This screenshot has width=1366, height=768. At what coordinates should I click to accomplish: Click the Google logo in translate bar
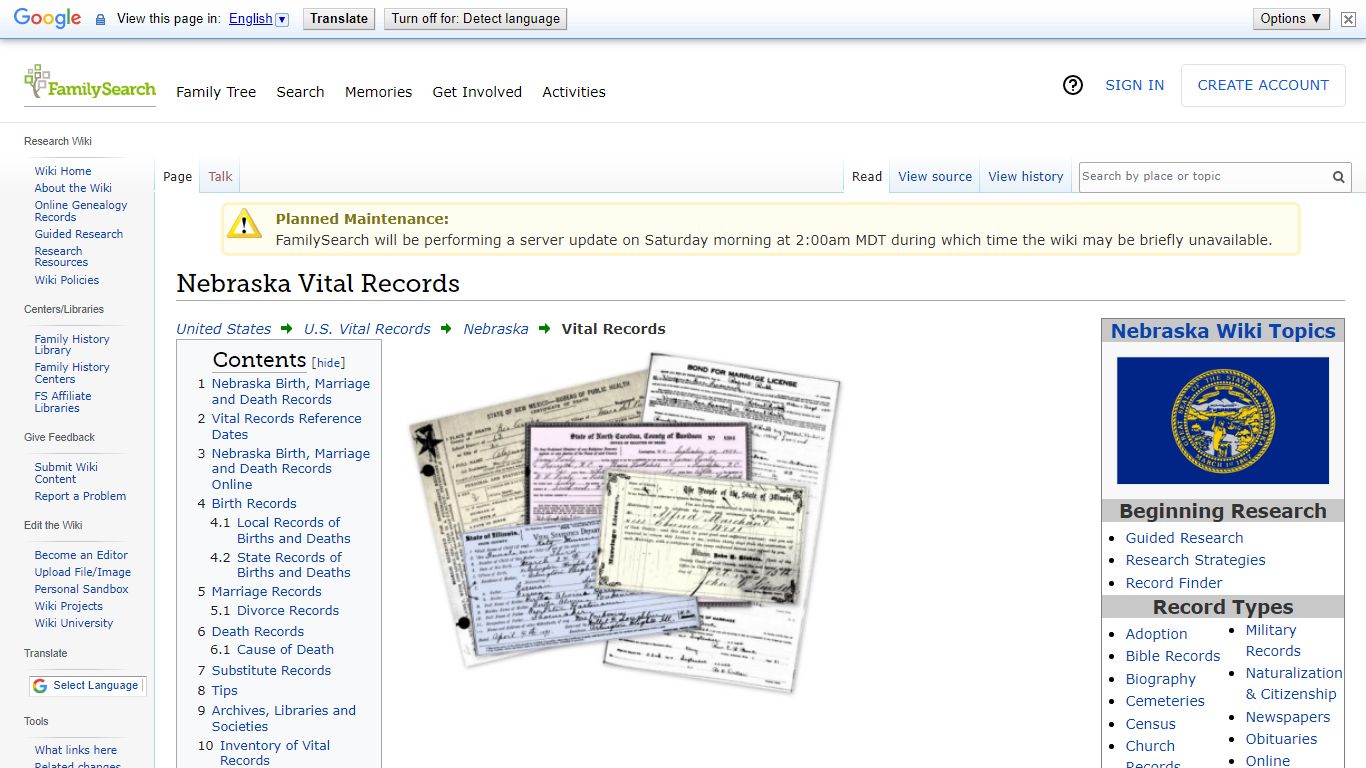pyautogui.click(x=47, y=19)
